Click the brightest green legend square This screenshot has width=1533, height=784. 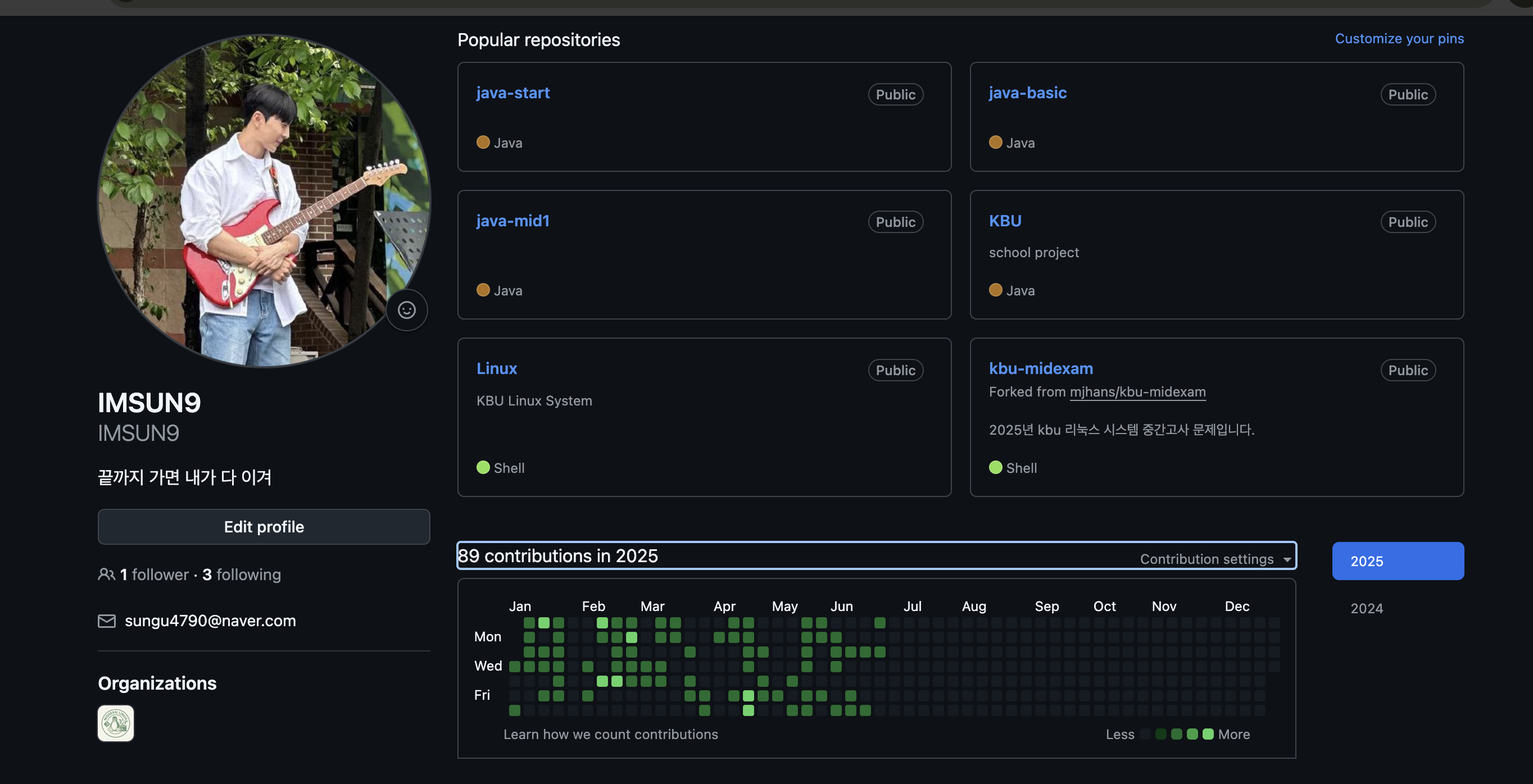1208,734
